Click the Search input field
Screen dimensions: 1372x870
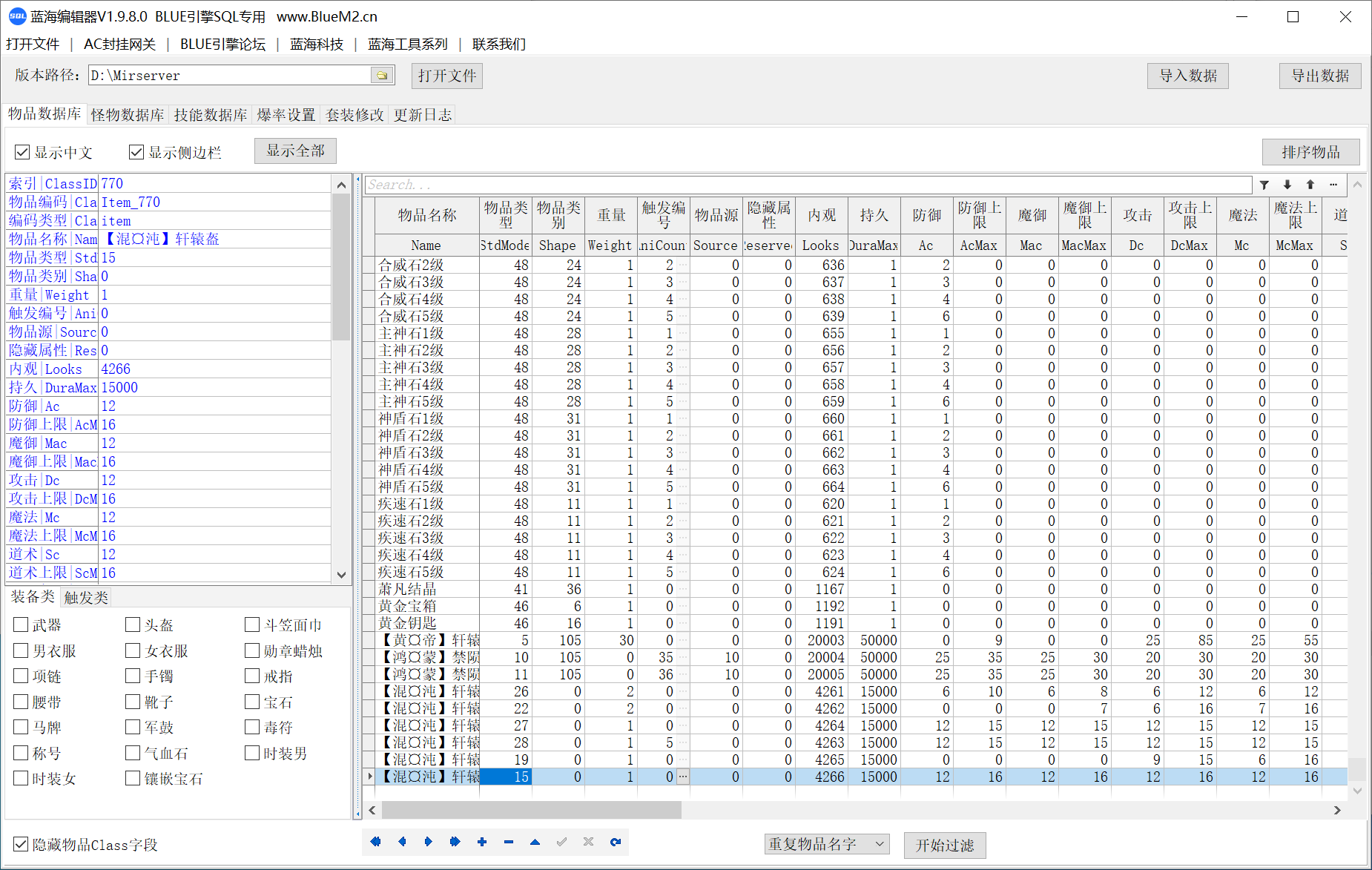pos(808,185)
